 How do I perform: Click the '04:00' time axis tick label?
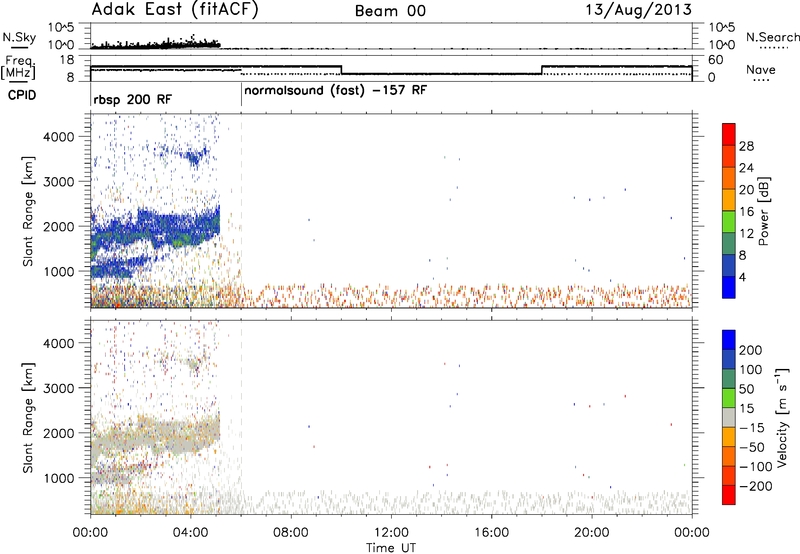[190, 533]
